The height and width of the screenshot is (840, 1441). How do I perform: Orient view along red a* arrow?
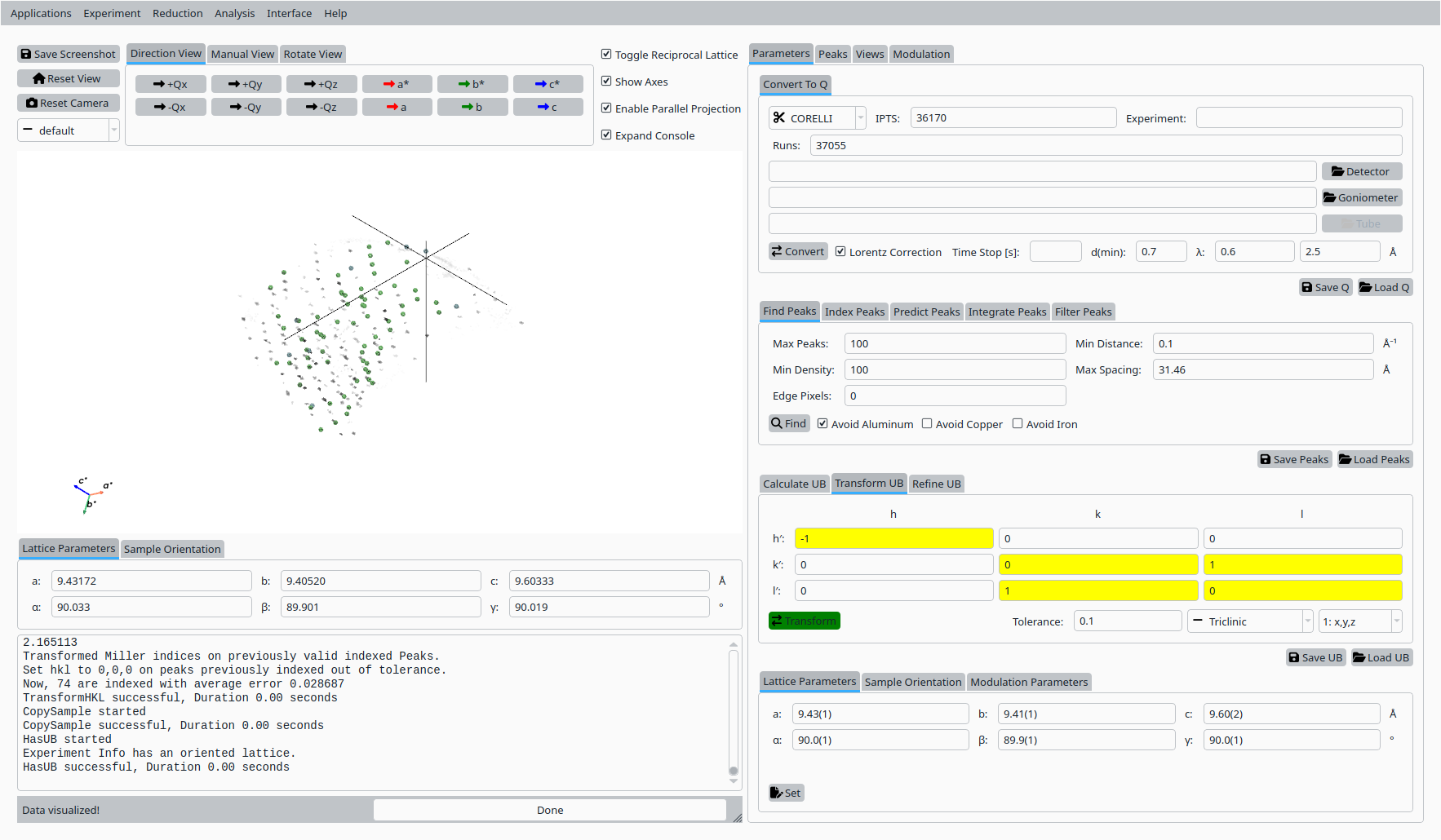(397, 84)
